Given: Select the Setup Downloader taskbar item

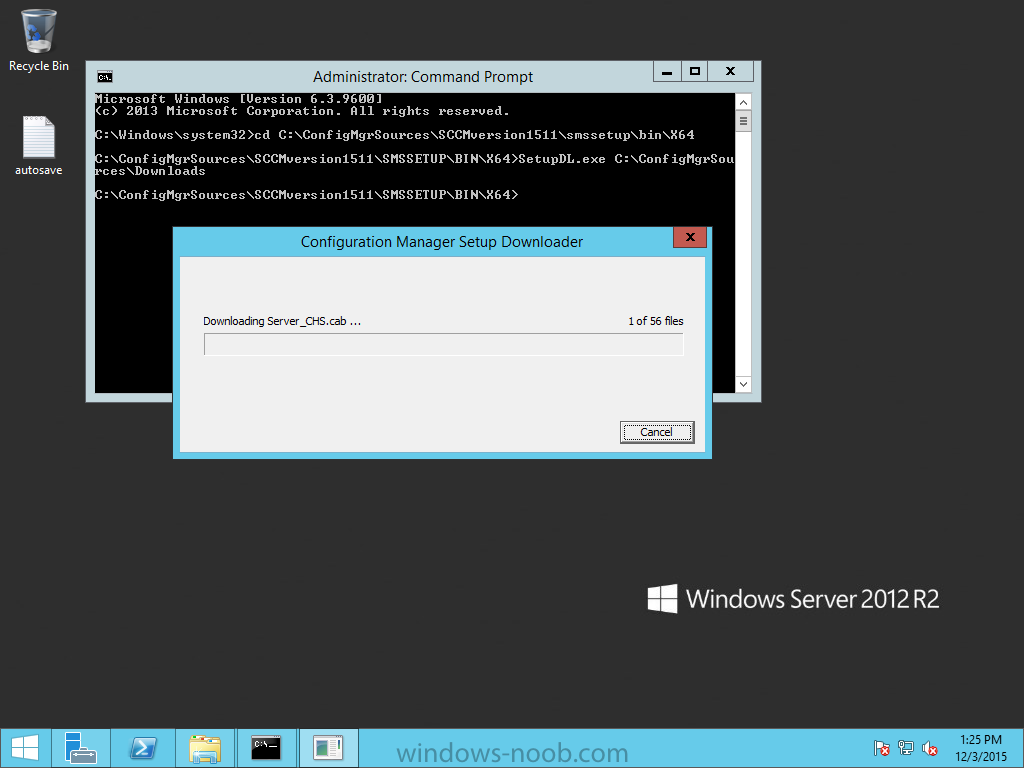Looking at the screenshot, I should [328, 748].
